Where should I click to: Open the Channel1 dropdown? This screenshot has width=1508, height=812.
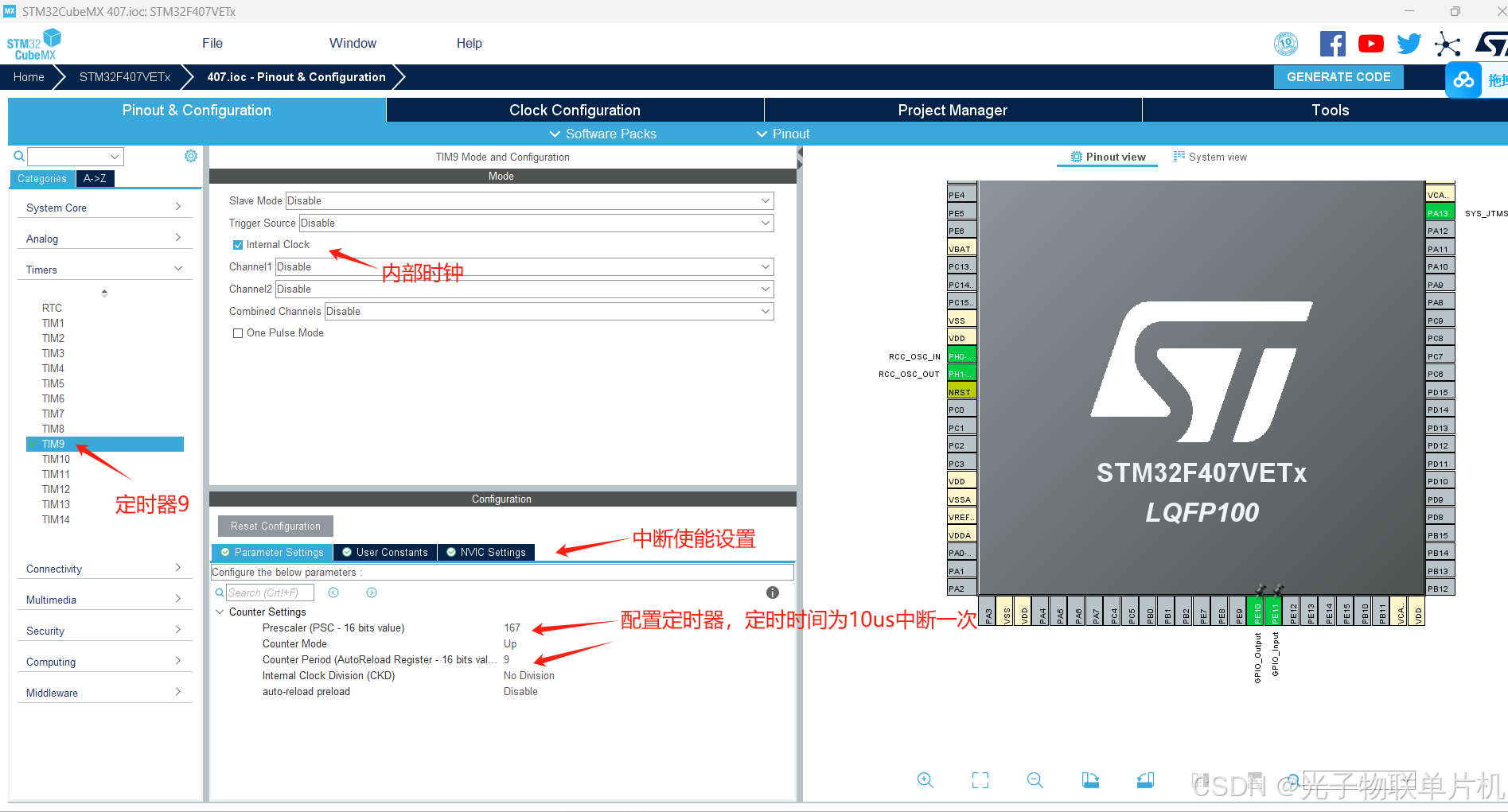tap(524, 266)
